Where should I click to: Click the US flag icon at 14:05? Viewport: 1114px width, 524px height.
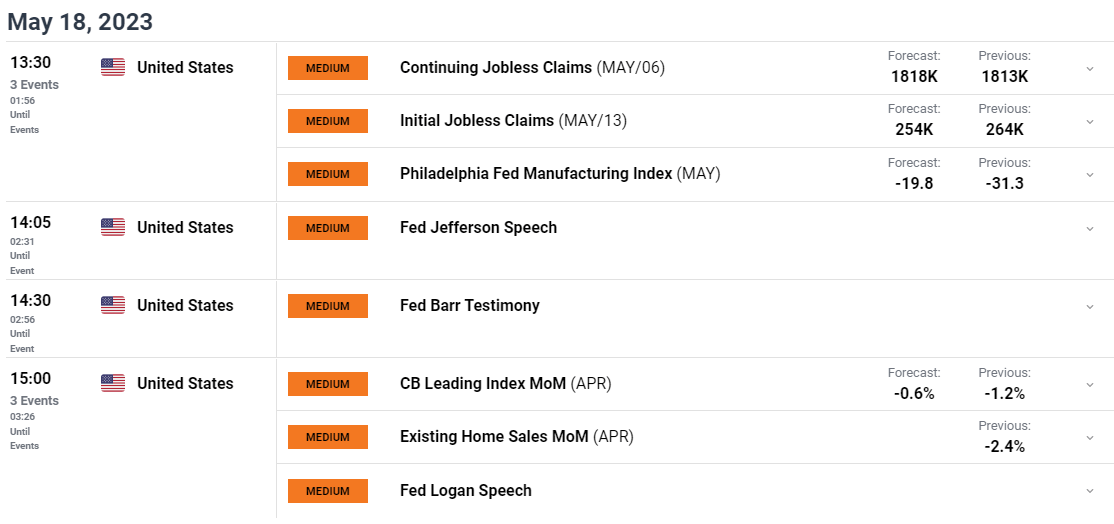tap(113, 227)
